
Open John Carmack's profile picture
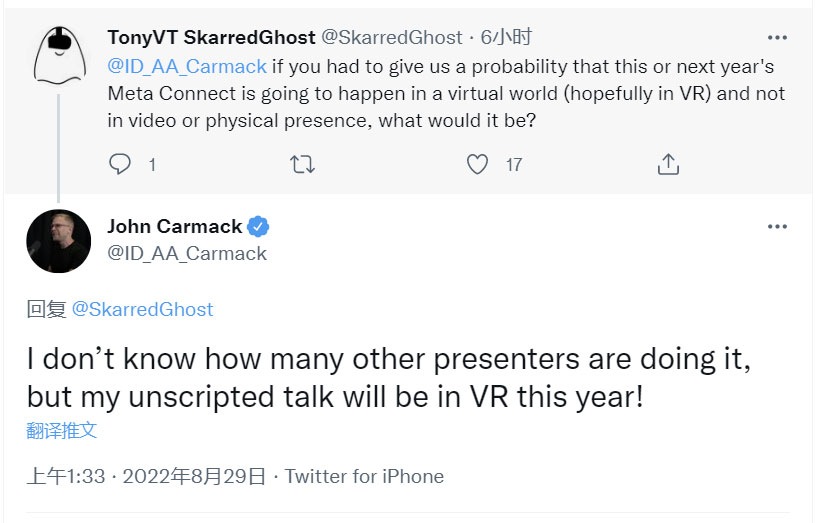[x=58, y=241]
